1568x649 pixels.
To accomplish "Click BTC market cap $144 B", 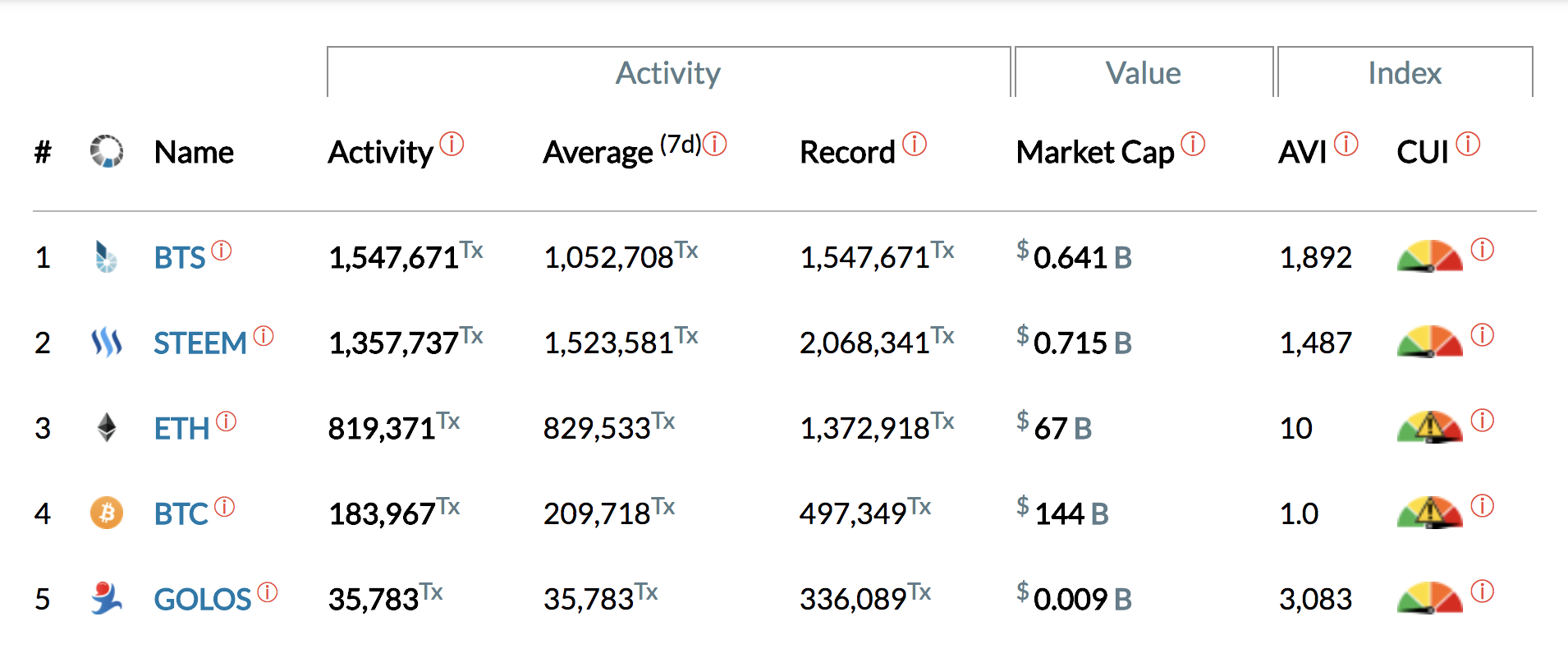I will coord(1063,513).
